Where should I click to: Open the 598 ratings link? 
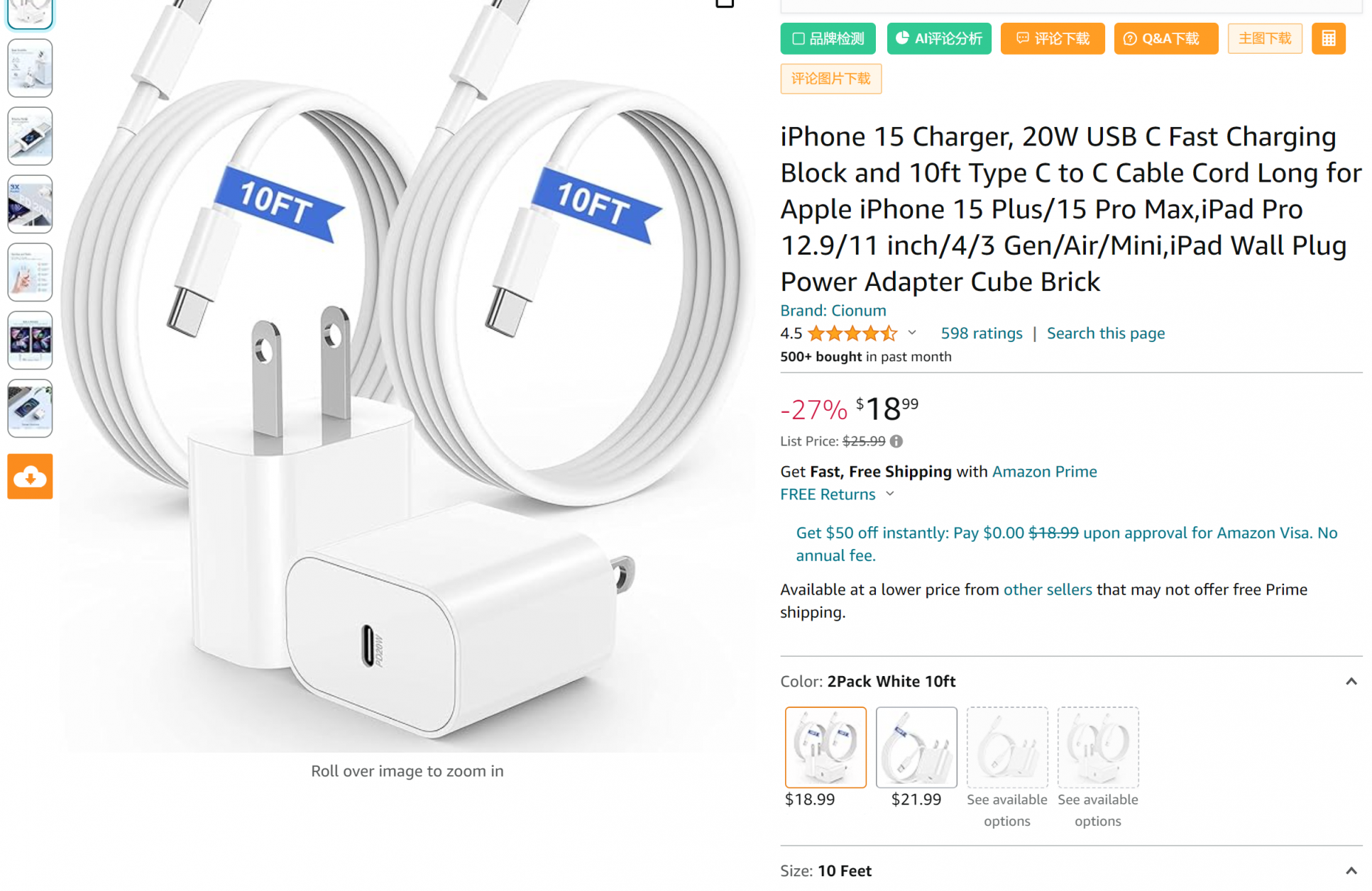(x=981, y=333)
